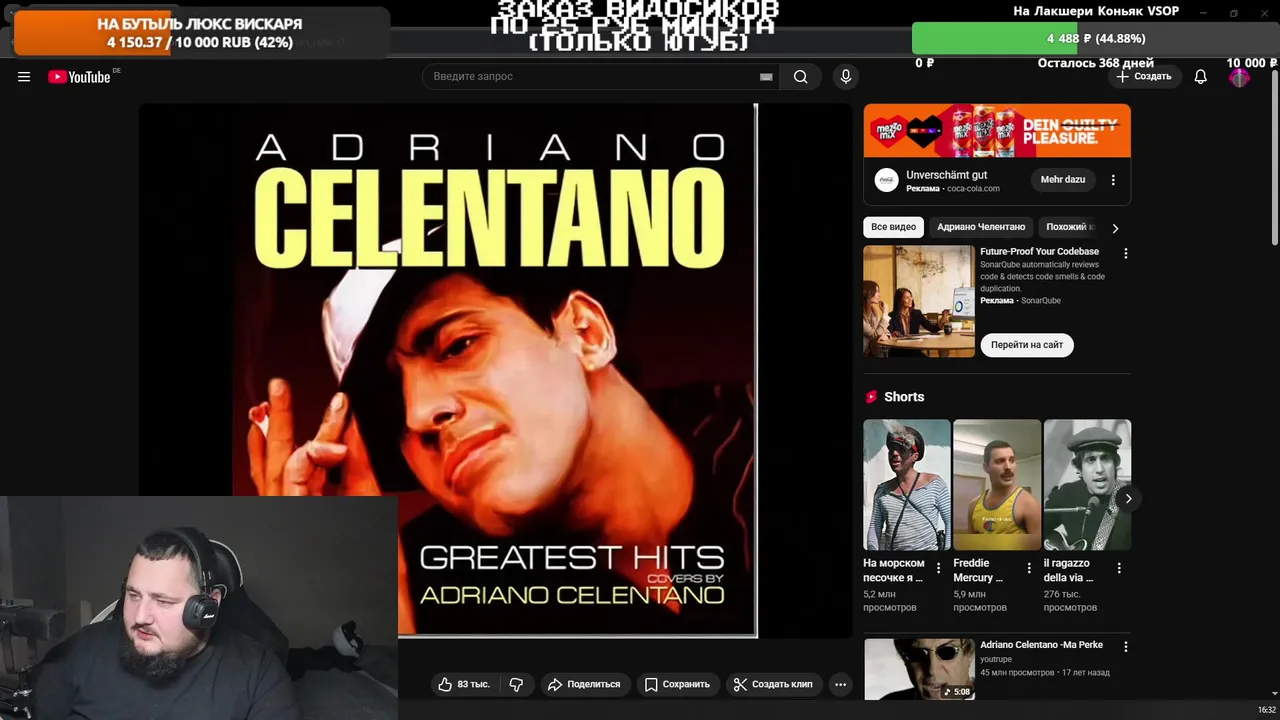Open the На морском песочке short
1280x720 pixels.
(907, 485)
